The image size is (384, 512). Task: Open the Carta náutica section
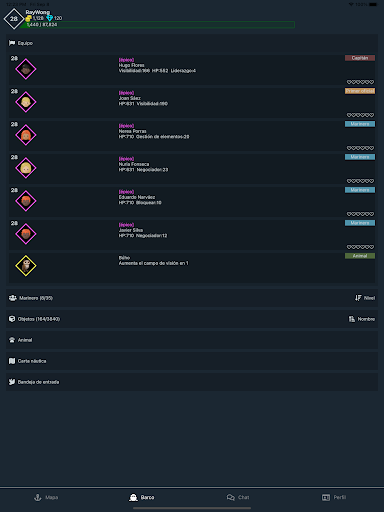(192, 361)
